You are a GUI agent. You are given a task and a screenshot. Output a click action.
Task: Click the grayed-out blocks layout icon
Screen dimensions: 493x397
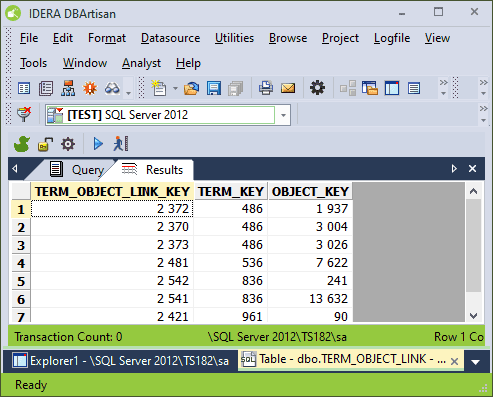[348, 88]
